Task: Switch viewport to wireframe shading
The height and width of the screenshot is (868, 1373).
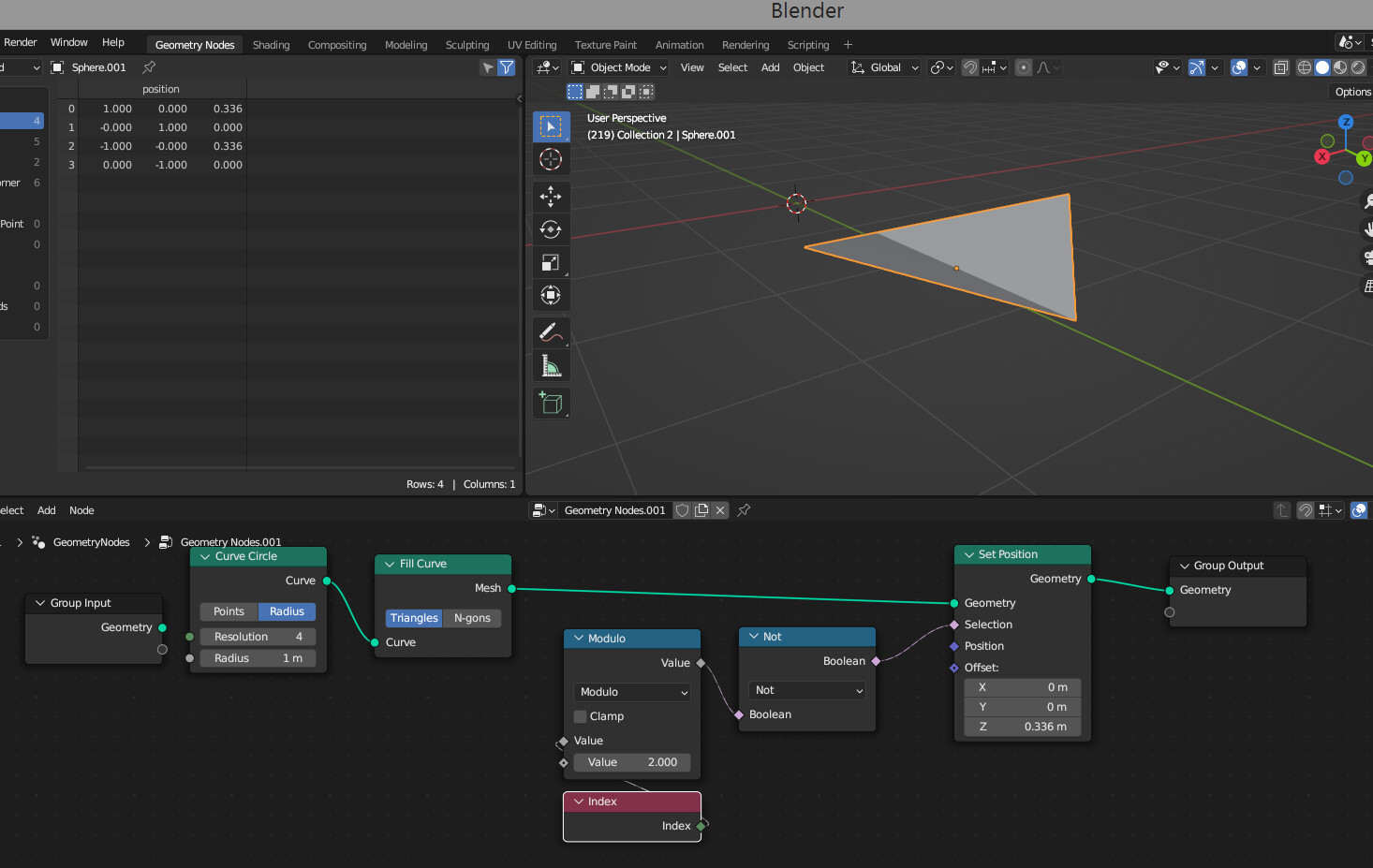Action: (x=1304, y=67)
